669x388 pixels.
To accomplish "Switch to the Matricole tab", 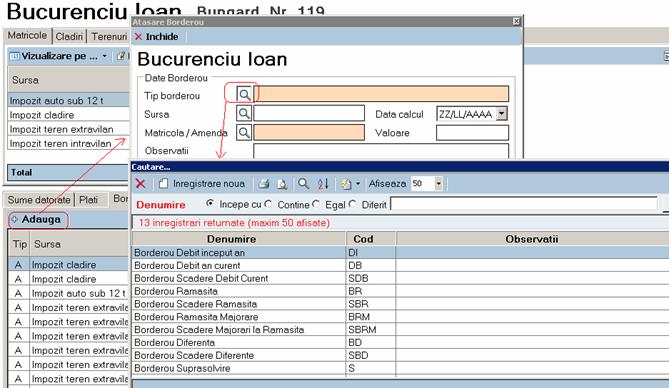I will (x=27, y=35).
